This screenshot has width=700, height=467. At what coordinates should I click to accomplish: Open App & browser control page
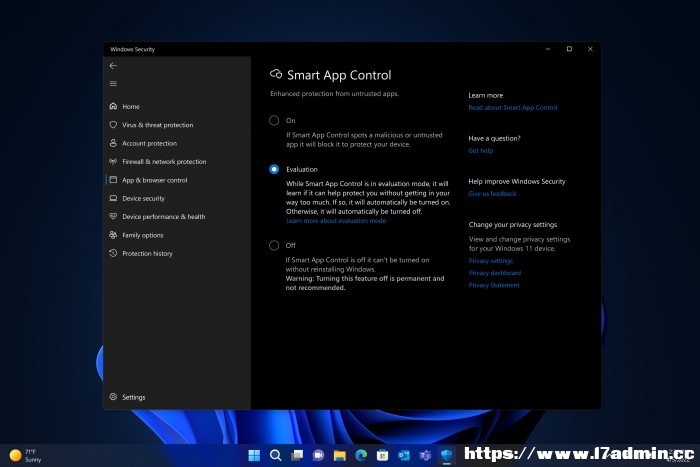[x=154, y=180]
